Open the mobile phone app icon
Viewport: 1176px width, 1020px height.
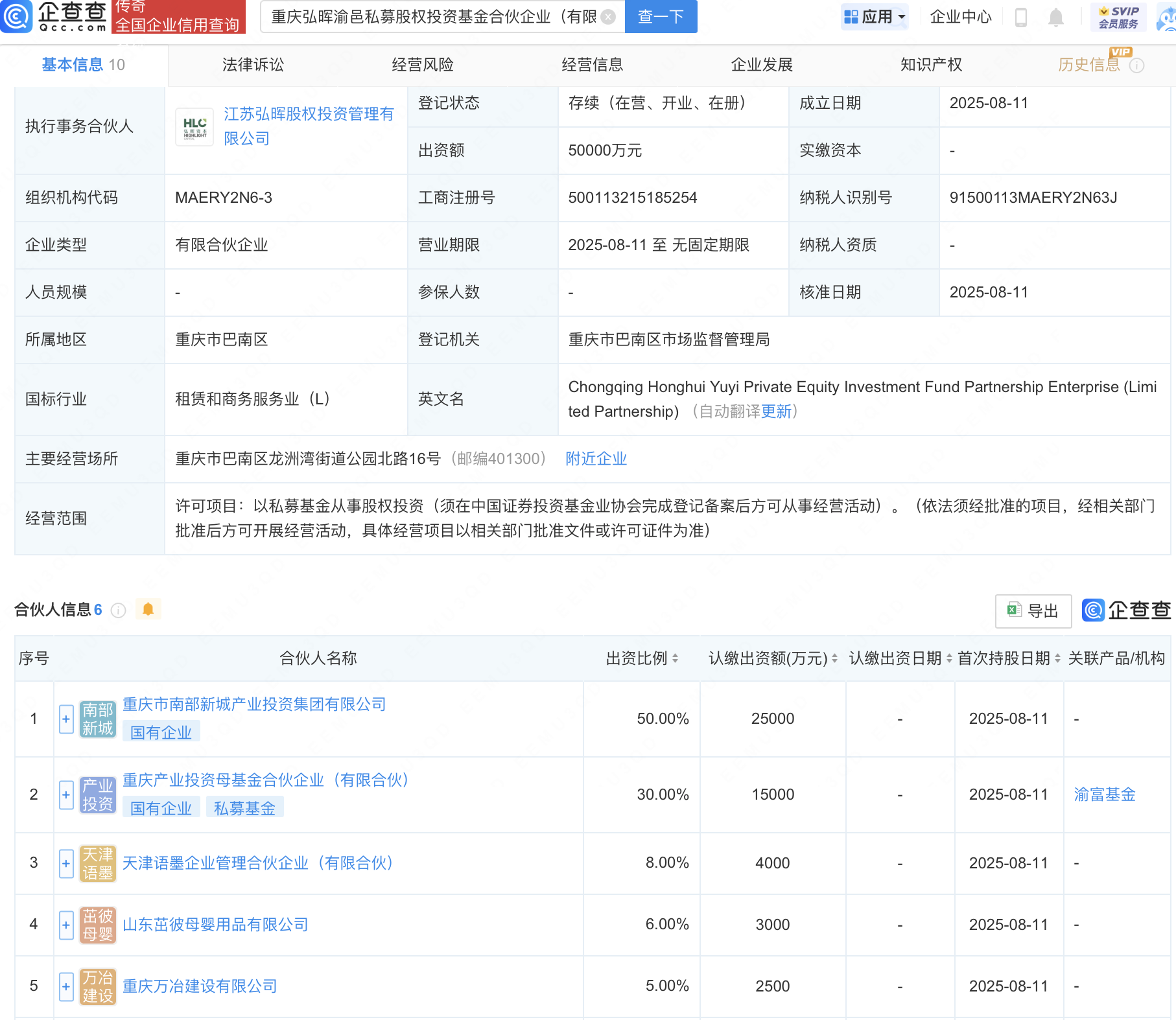(x=1020, y=17)
